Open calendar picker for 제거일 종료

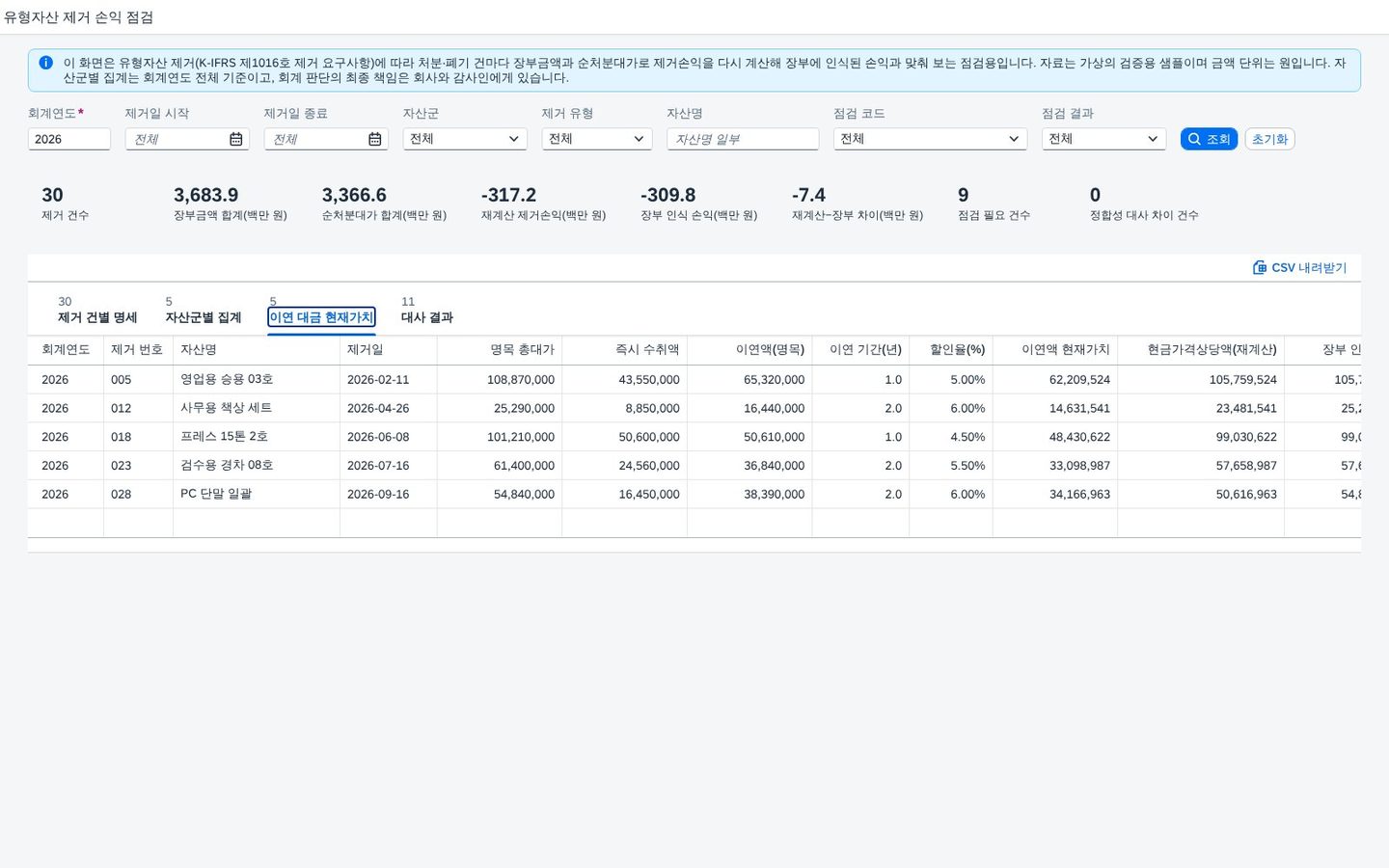(375, 140)
